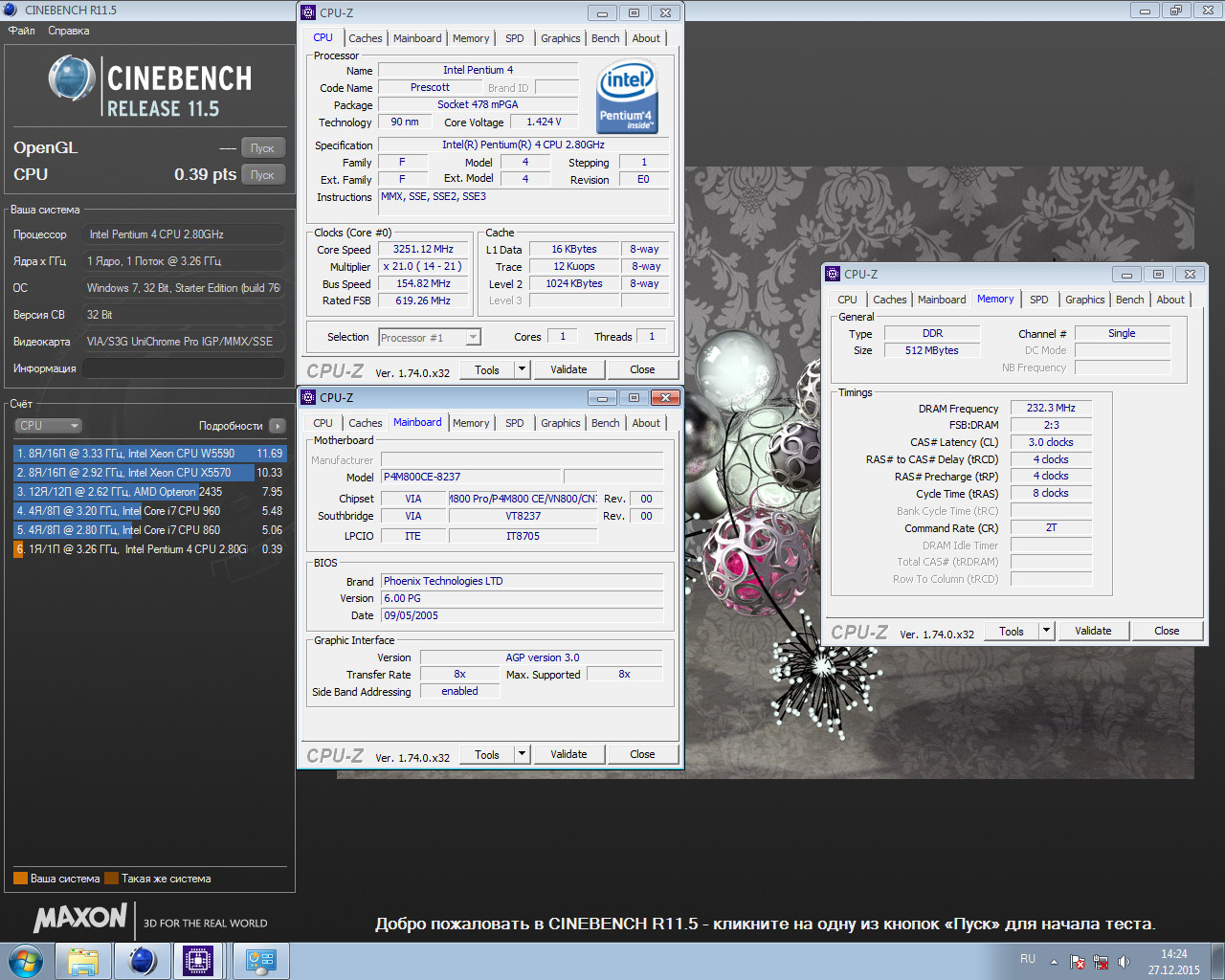Switch to CPU tab in Memory window
Screen dimensions: 1225x980
[847, 300]
